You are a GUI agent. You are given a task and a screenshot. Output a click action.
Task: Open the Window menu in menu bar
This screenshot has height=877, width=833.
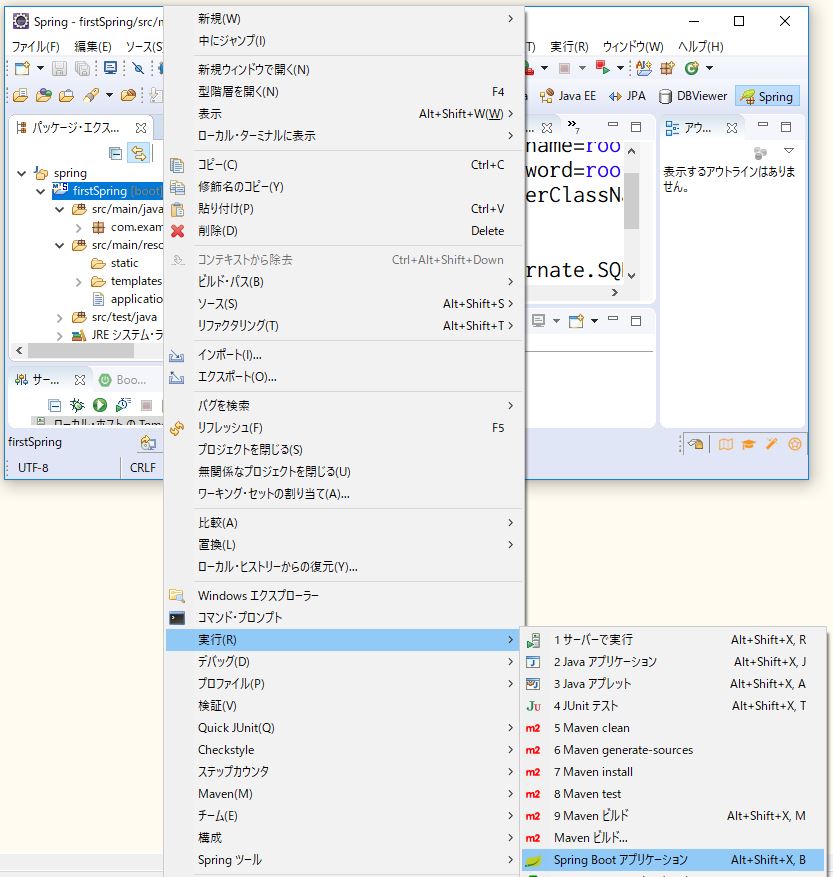click(x=633, y=46)
